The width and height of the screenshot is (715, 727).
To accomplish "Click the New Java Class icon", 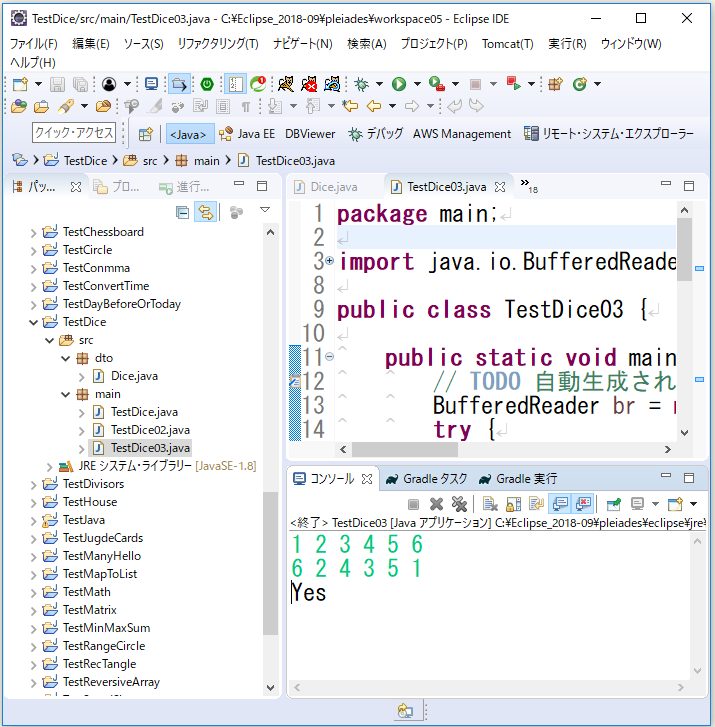I will [580, 84].
